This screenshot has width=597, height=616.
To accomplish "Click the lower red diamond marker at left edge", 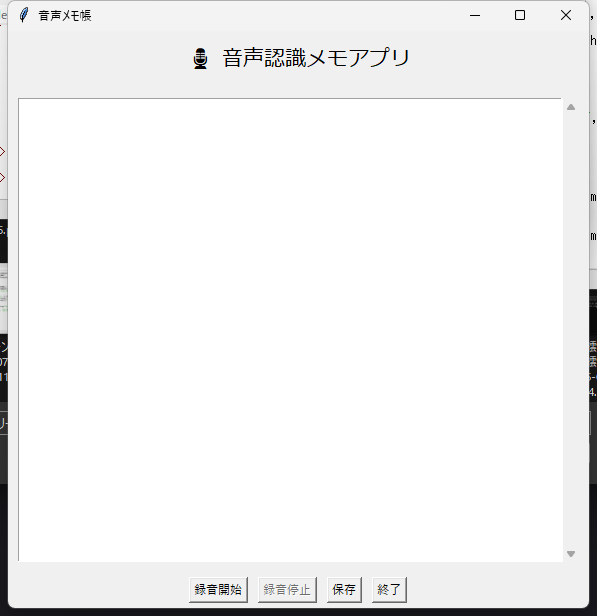I will [x=2, y=178].
